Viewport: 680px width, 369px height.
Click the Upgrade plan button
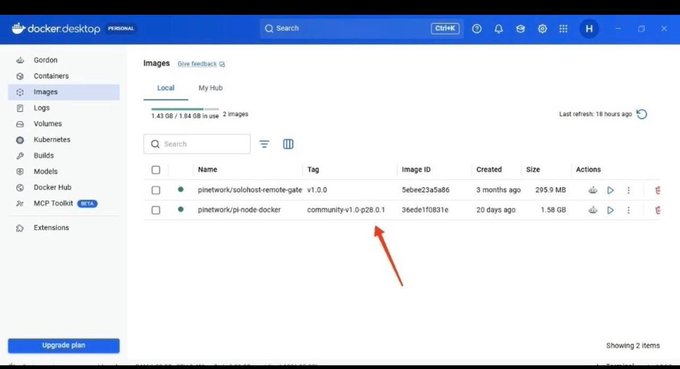64,346
